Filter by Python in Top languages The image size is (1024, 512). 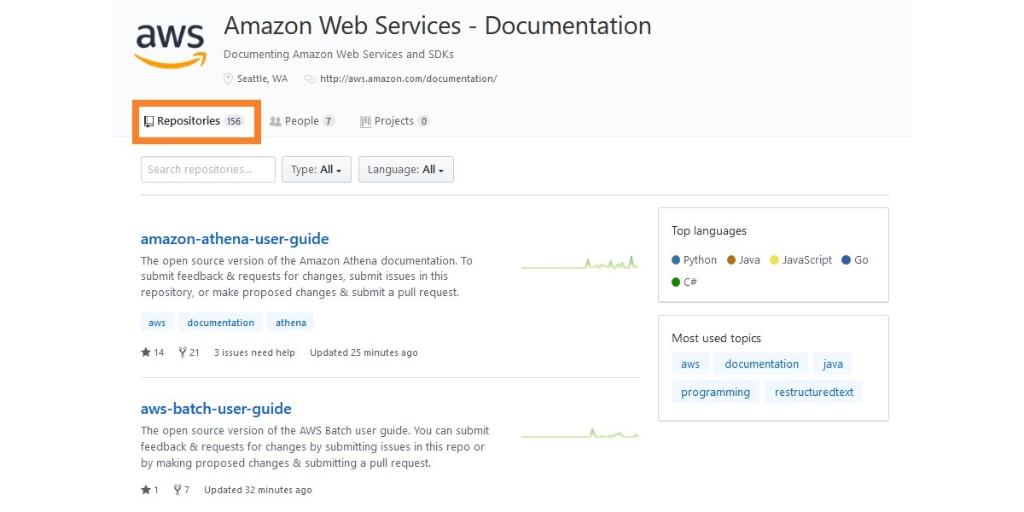click(694, 260)
